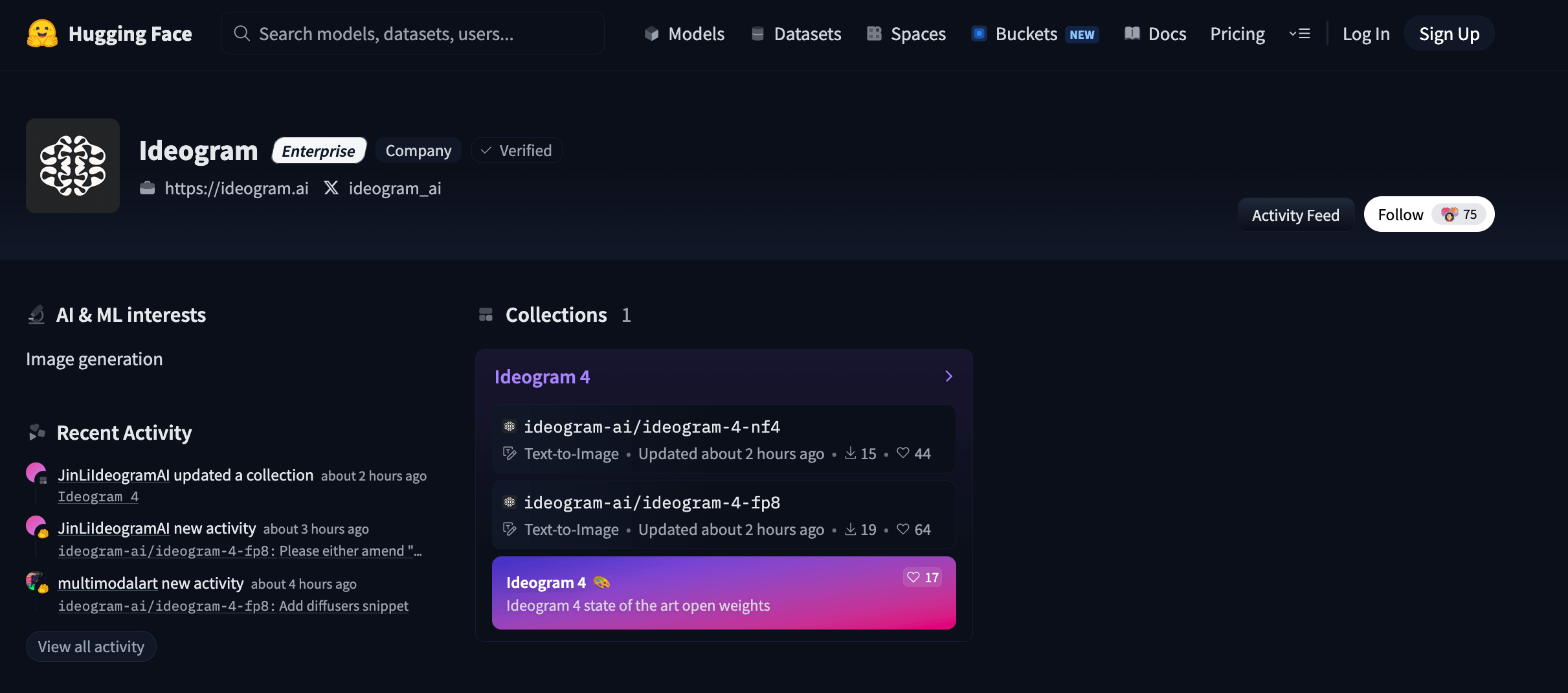
Task: Click the Docs book icon
Action: 1132,33
